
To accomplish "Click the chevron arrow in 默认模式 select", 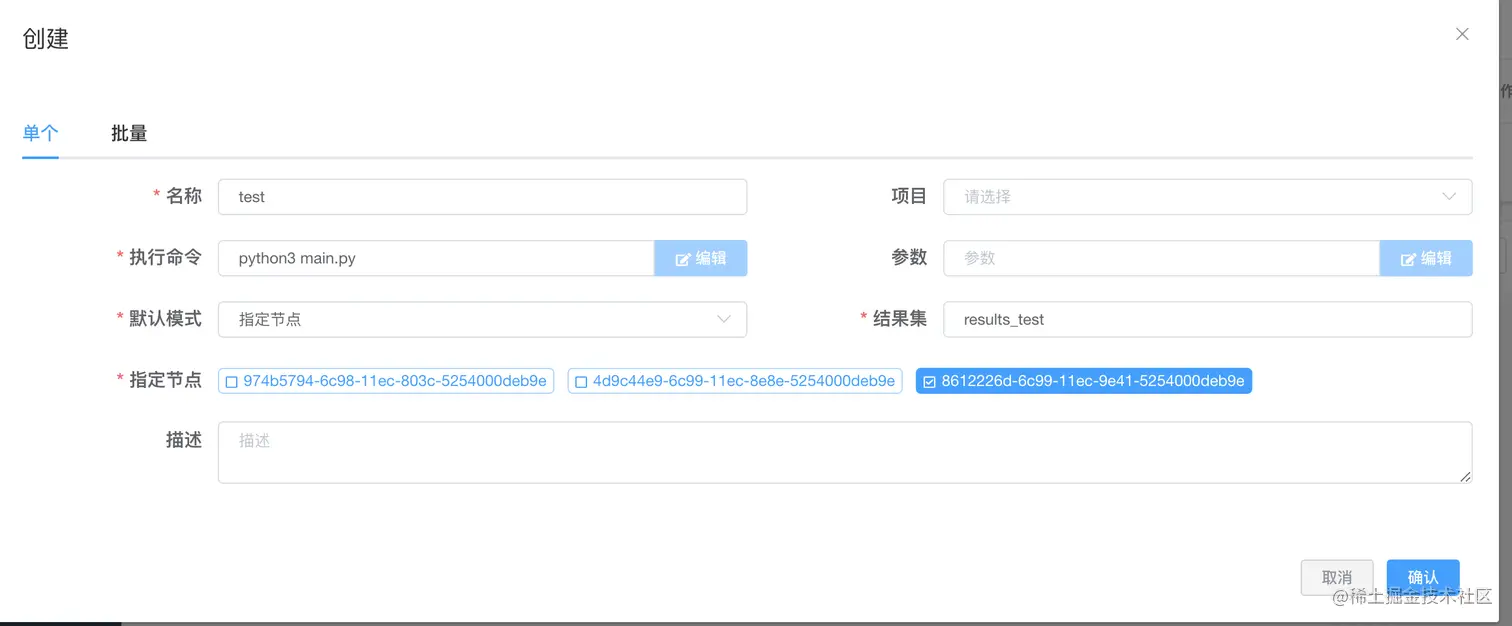I will pyautogui.click(x=724, y=320).
